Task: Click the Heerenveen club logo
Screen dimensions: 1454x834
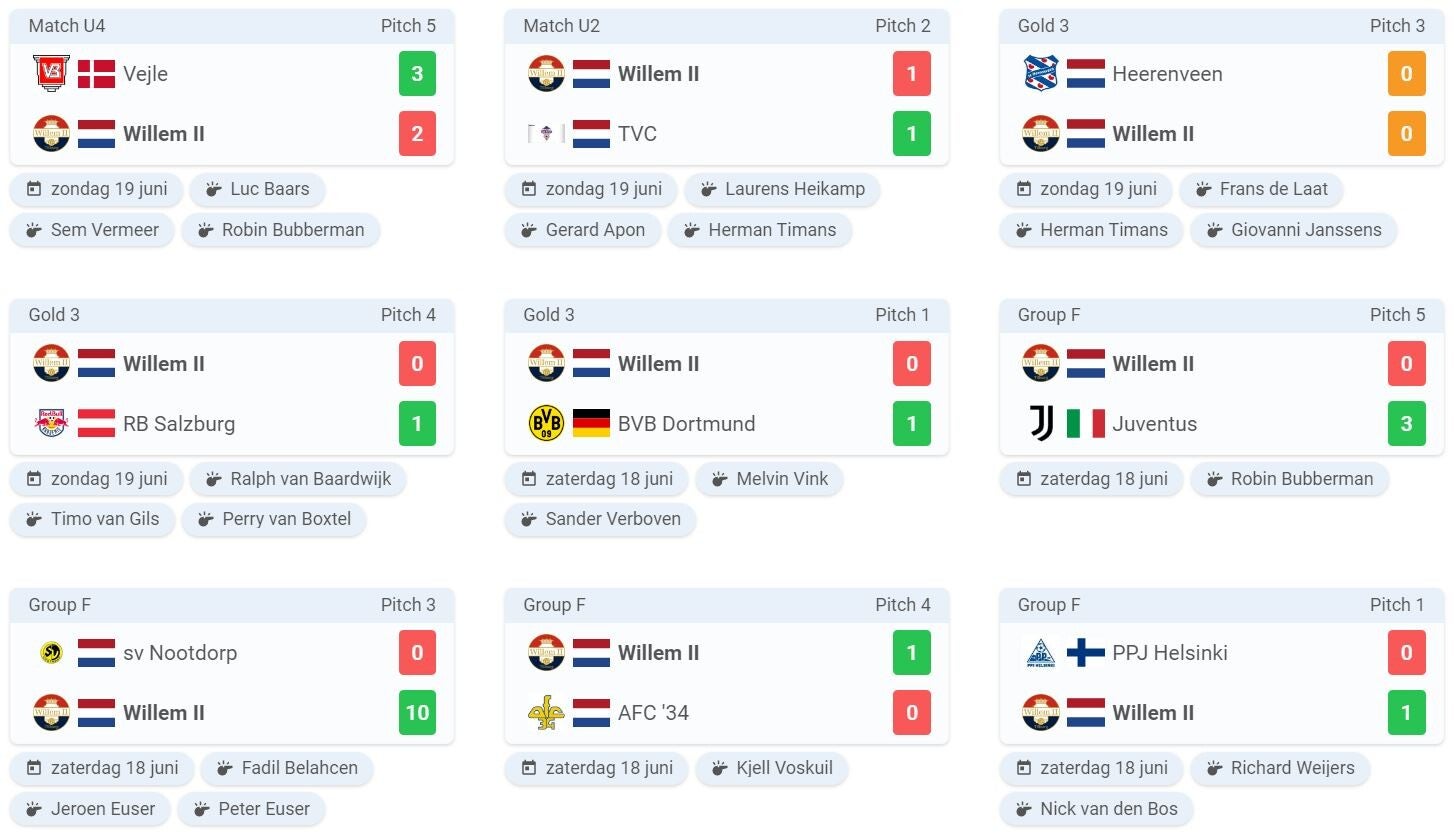Action: pos(1041,74)
